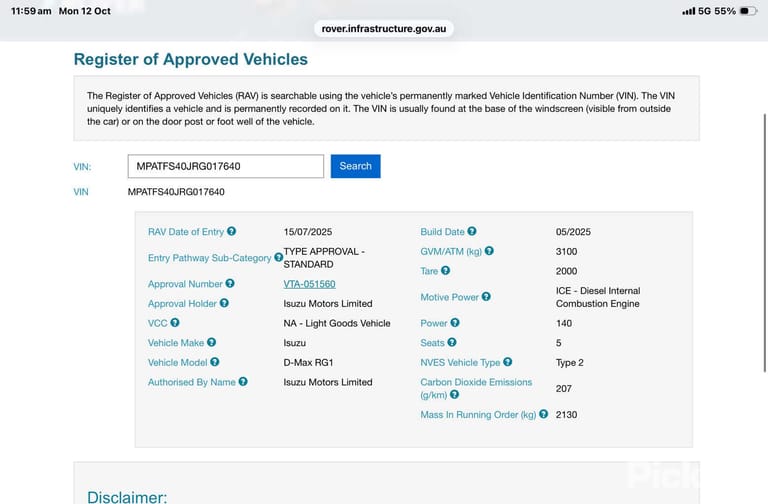Select the Tare value 2000
The image size is (768, 504).
[566, 271]
